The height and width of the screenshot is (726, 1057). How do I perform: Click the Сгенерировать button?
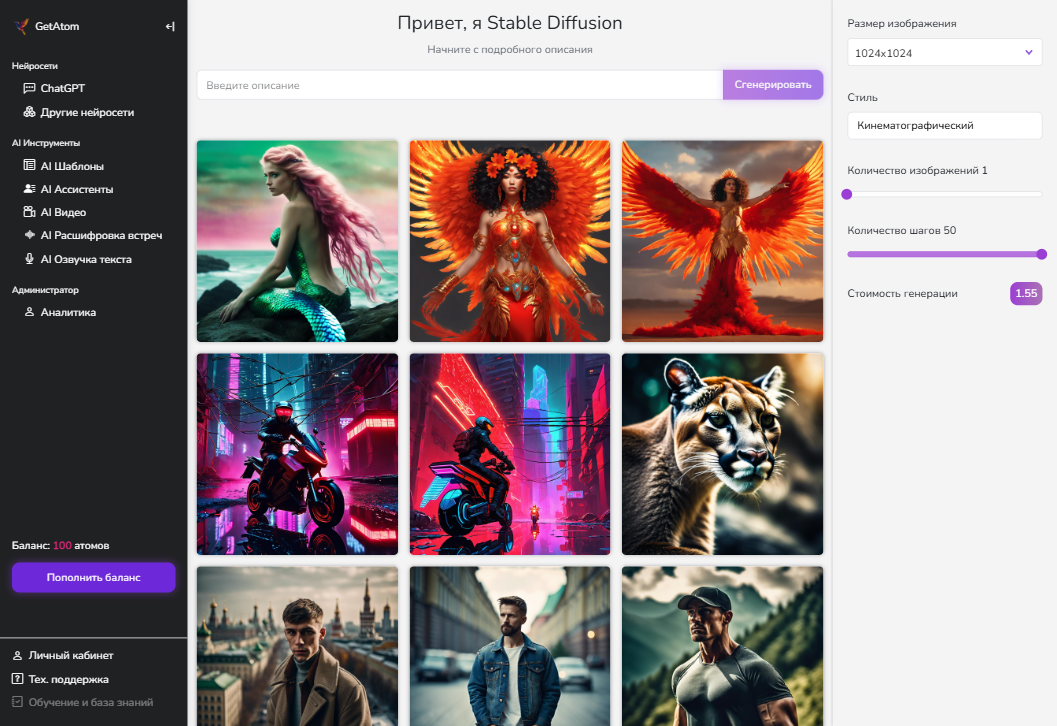point(773,85)
